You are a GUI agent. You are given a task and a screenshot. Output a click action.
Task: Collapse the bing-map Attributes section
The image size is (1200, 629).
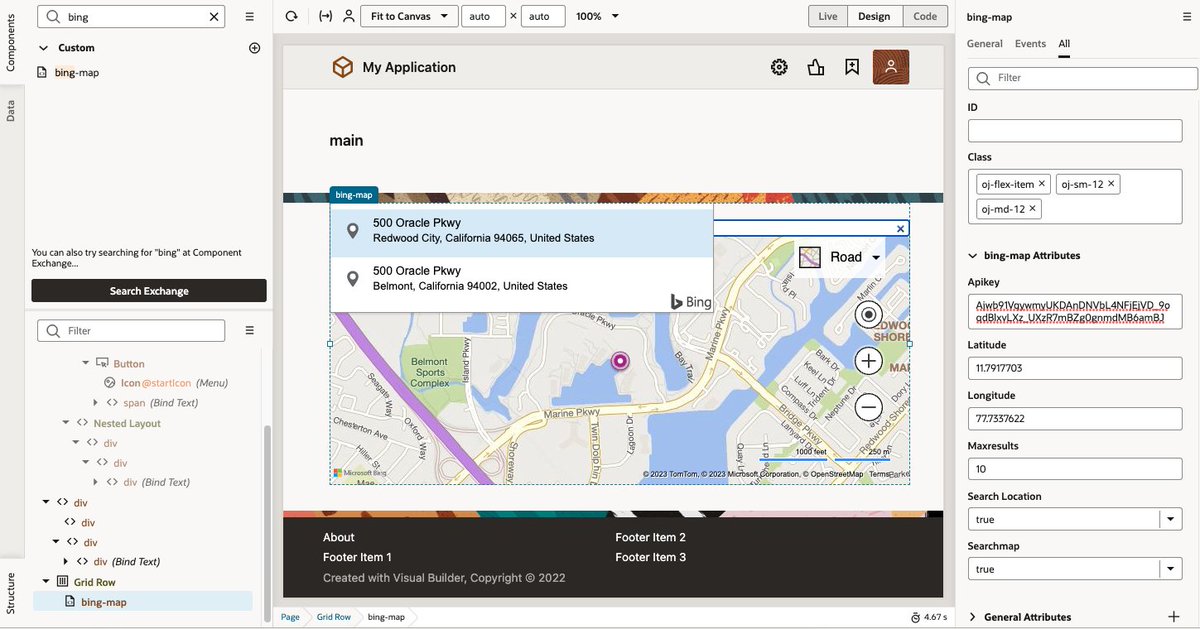point(973,255)
